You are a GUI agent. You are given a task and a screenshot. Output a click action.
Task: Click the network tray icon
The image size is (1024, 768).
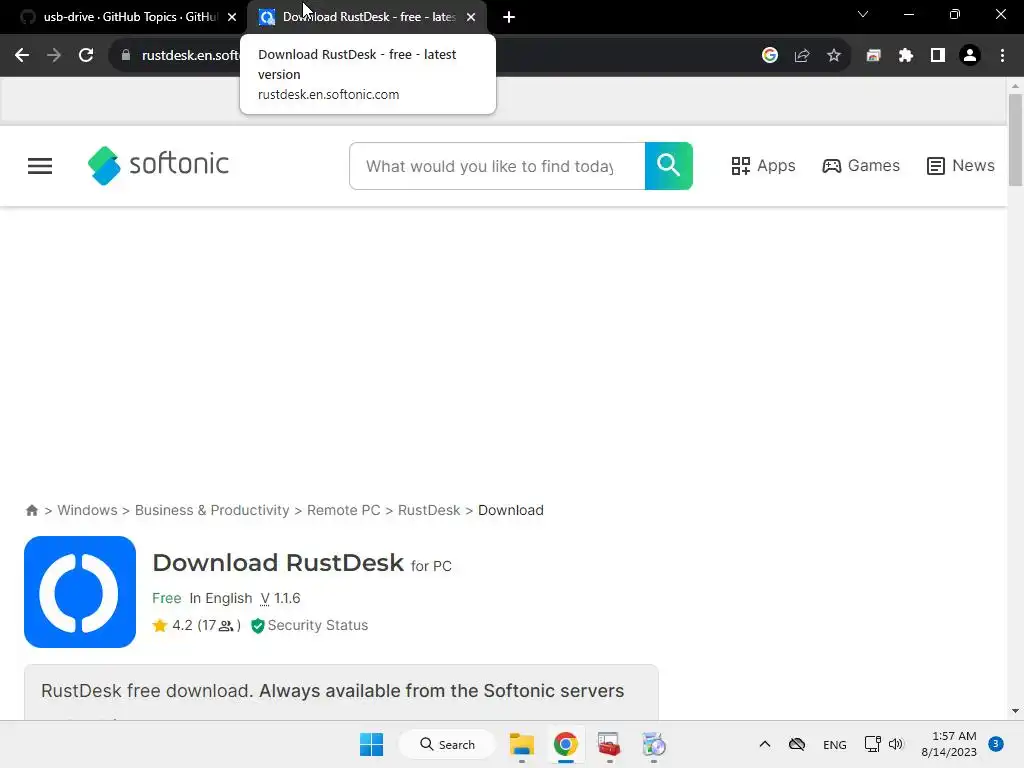pyautogui.click(x=872, y=744)
